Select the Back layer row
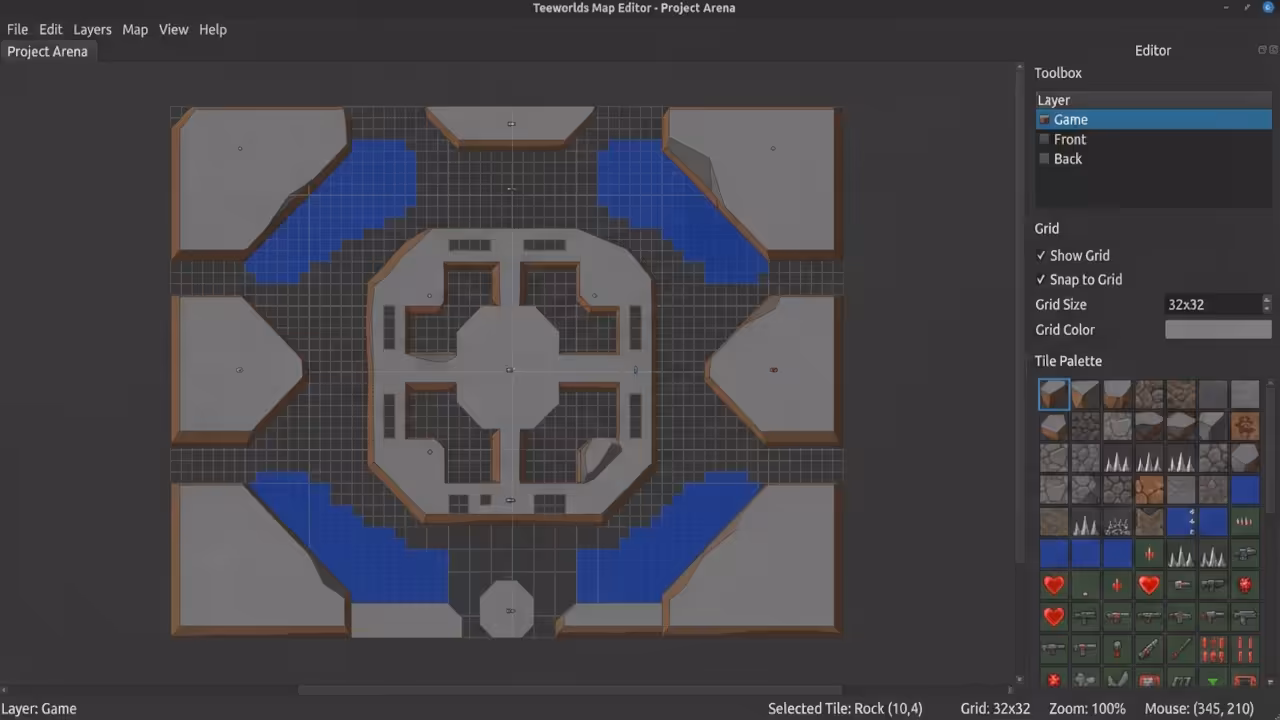1280x720 pixels. pyautogui.click(x=1153, y=158)
